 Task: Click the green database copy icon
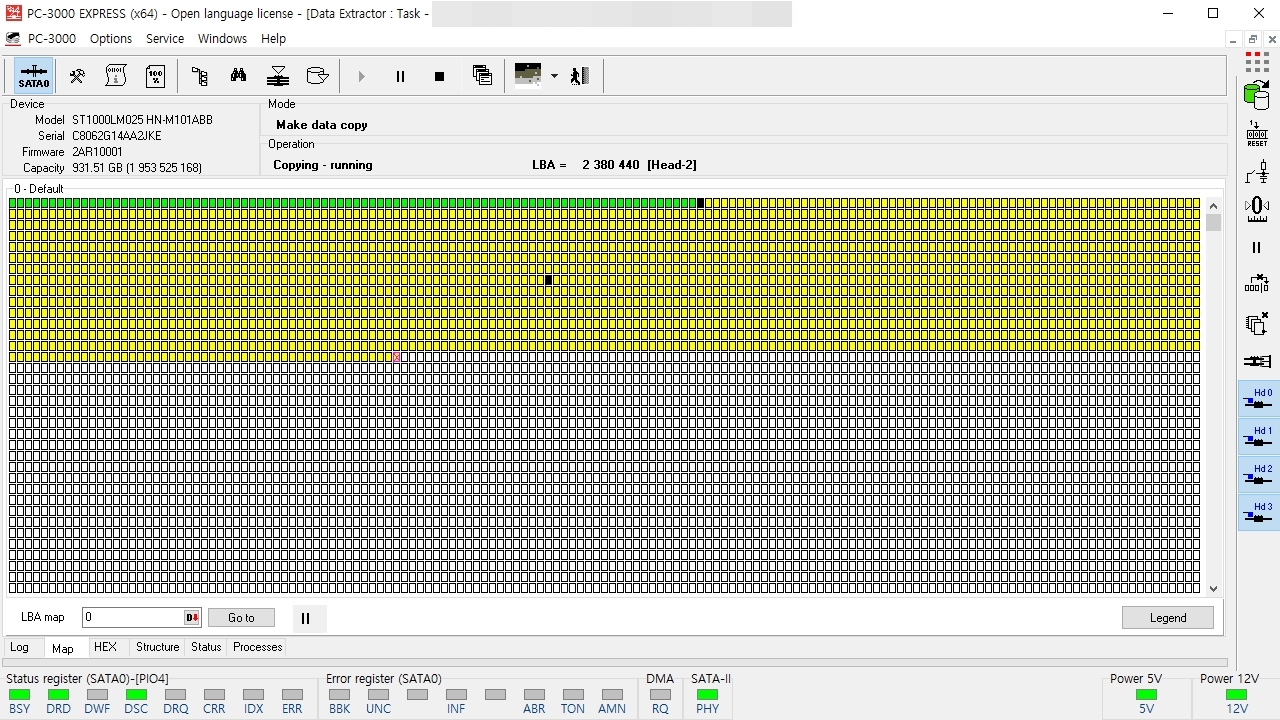[x=1257, y=95]
